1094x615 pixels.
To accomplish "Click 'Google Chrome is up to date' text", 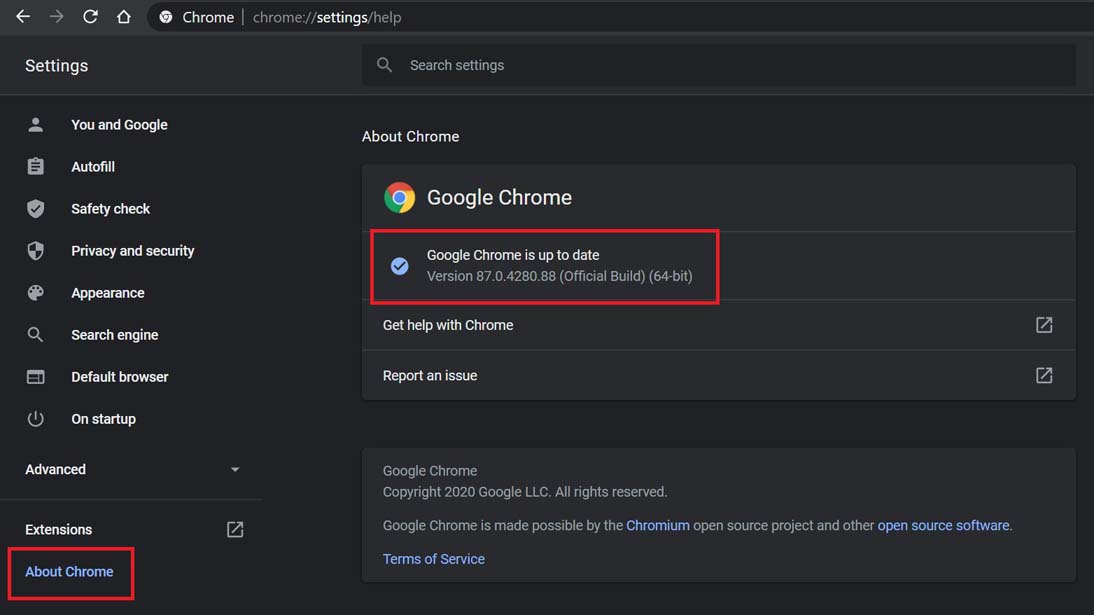I will pyautogui.click(x=513, y=255).
